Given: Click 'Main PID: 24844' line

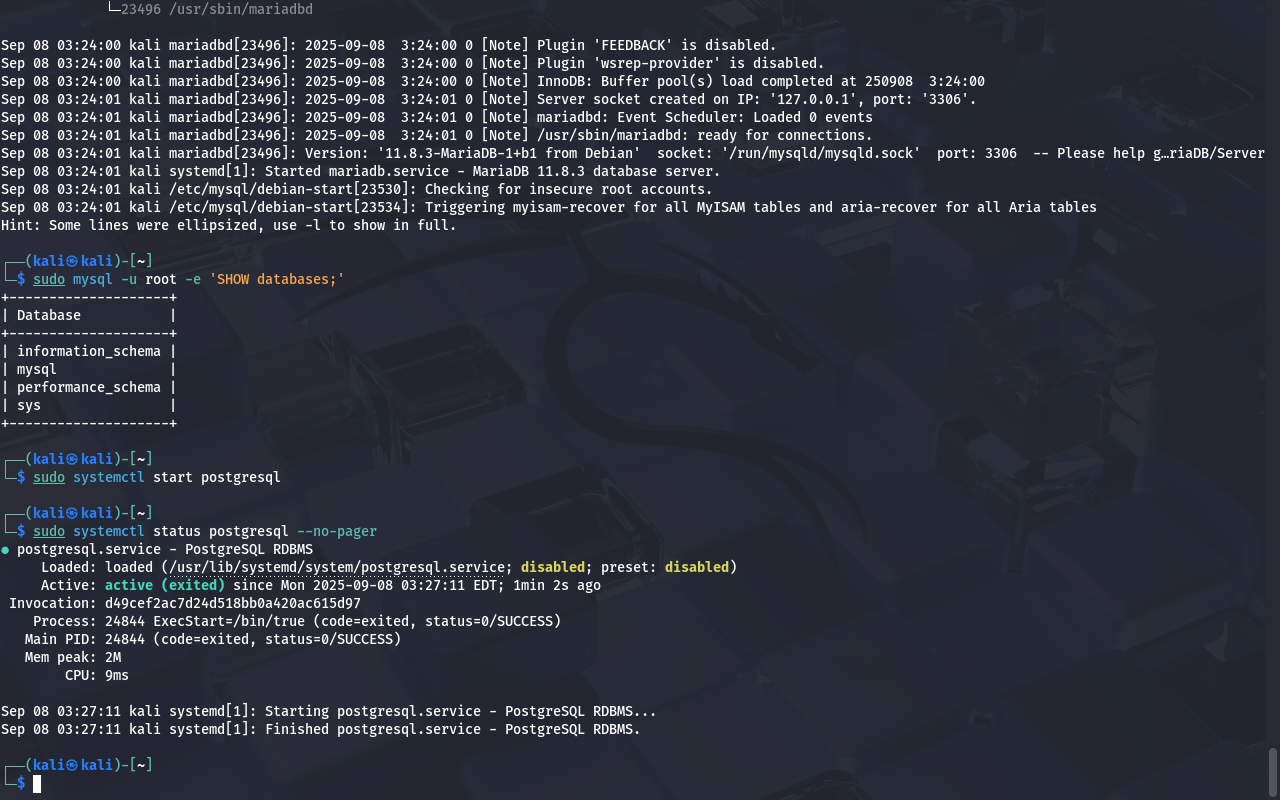Looking at the screenshot, I should click(x=213, y=639).
